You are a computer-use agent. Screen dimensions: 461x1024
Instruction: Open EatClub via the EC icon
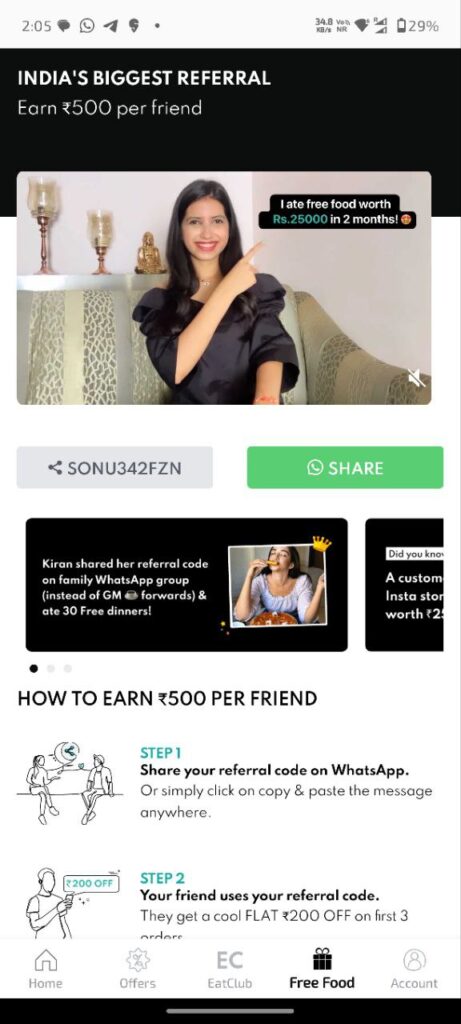pos(229,960)
